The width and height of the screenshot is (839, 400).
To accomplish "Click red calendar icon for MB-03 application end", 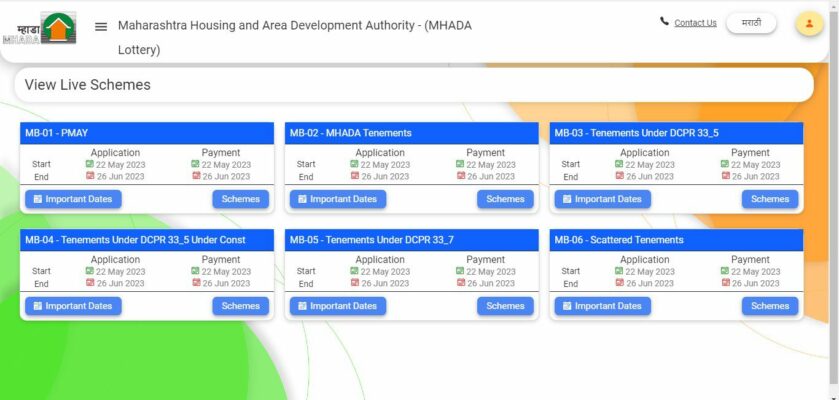I will (620, 176).
